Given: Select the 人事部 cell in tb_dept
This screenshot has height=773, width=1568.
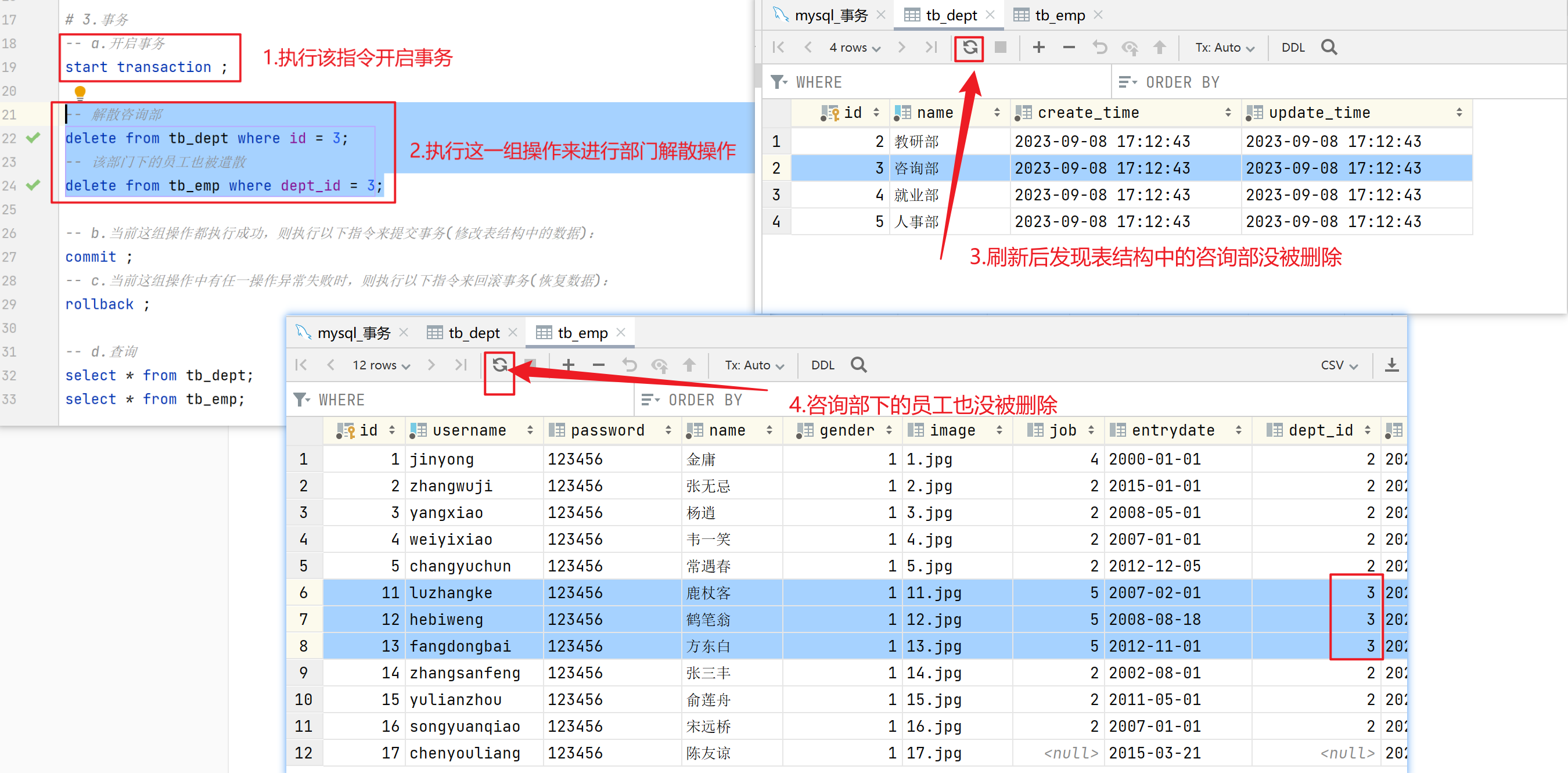Looking at the screenshot, I should 950,221.
